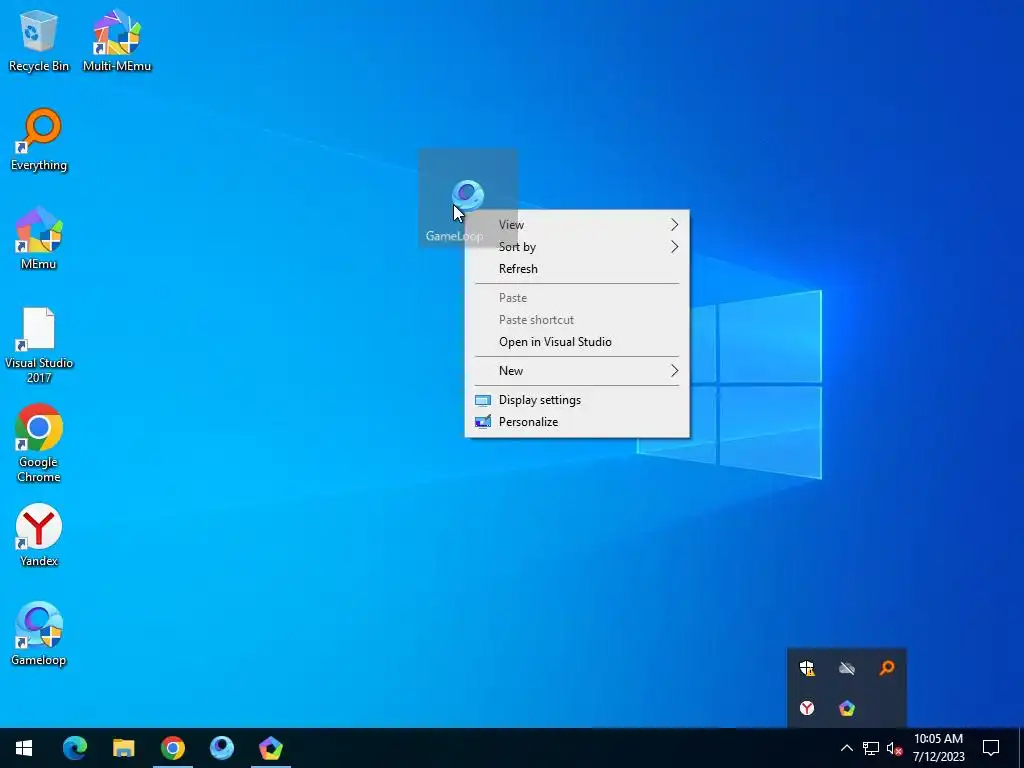Image resolution: width=1024 pixels, height=768 pixels.
Task: Click the taskbar clock showing 10:05 AM
Action: pyautogui.click(x=938, y=748)
